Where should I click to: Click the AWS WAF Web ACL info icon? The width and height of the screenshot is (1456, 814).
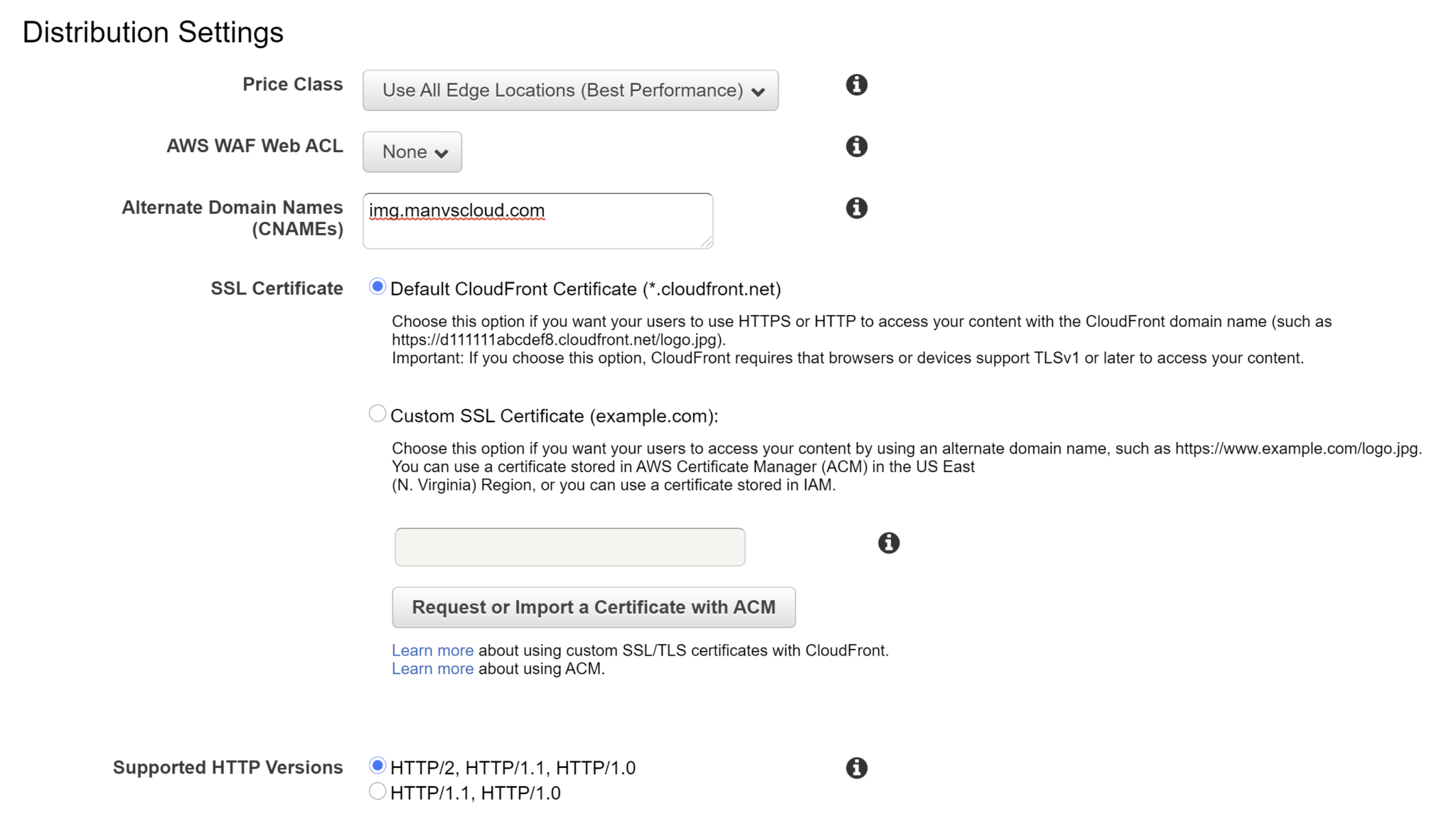pos(856,146)
